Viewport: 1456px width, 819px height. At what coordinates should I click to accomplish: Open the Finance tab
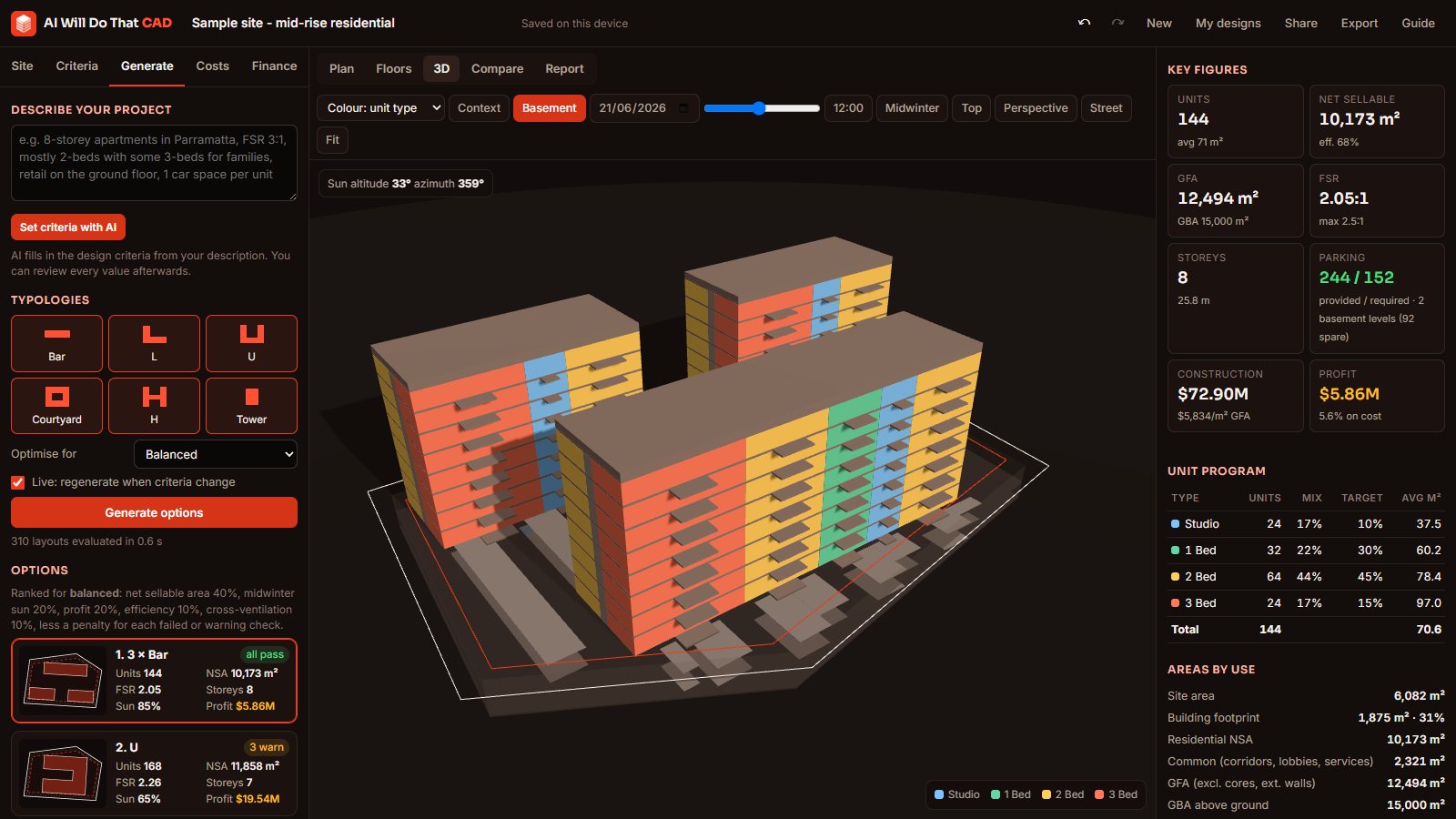tap(274, 66)
